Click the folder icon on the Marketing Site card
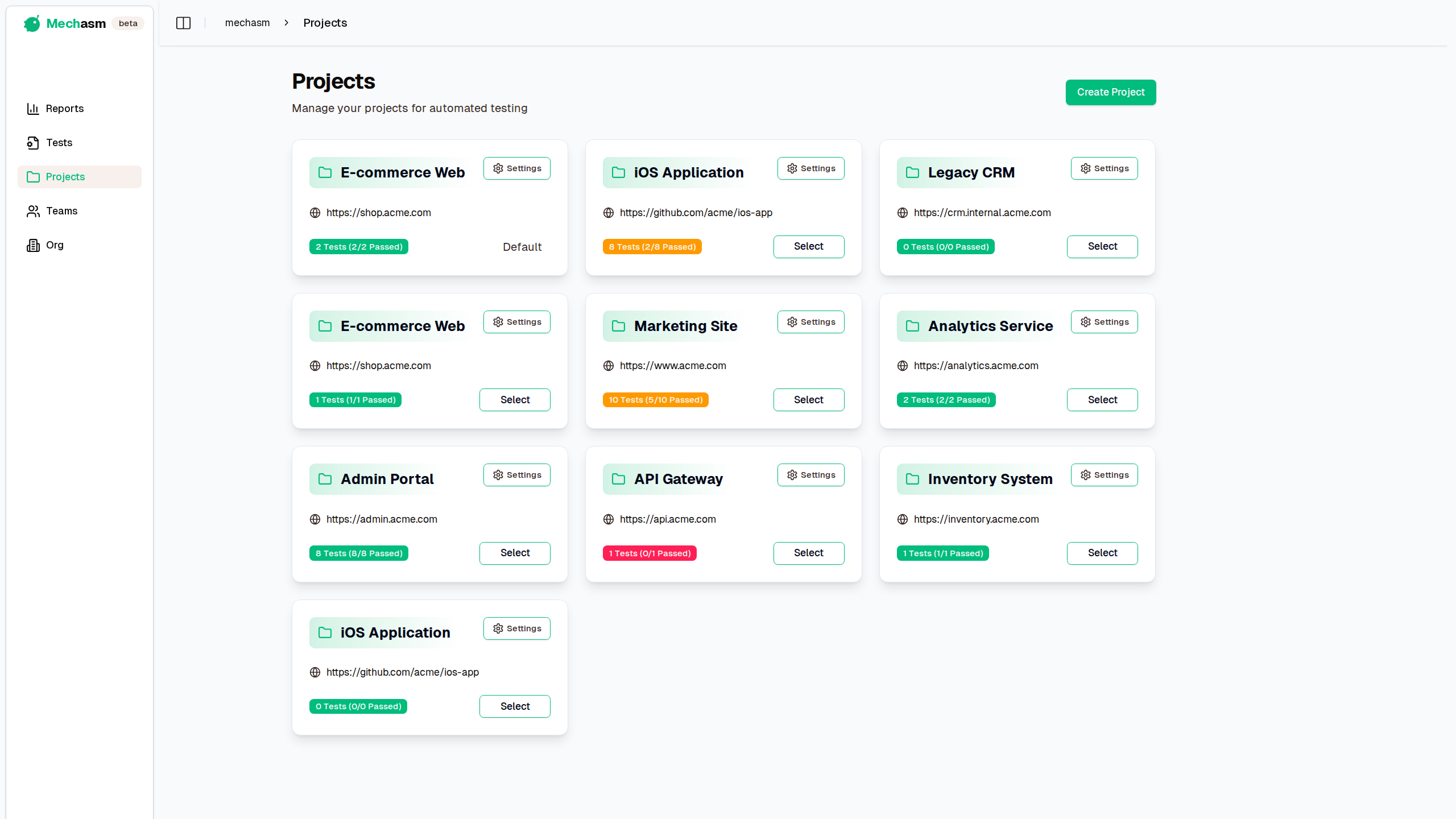 [x=618, y=326]
